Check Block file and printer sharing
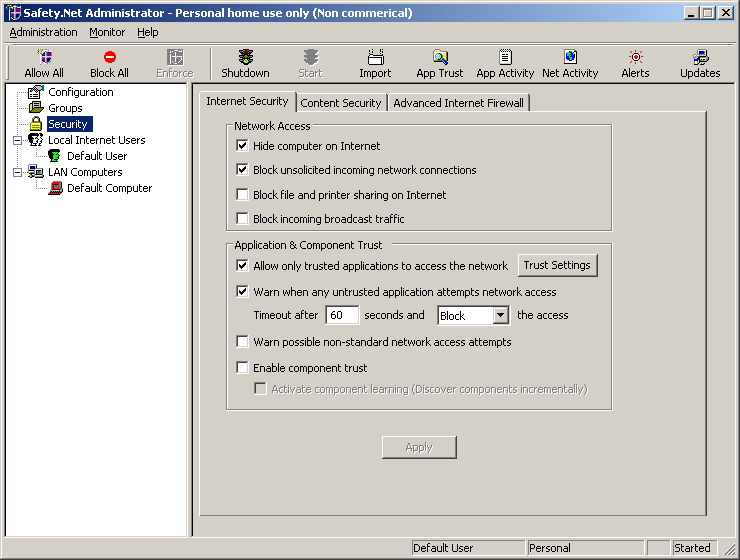Viewport: 740px width, 560px height. [242, 194]
